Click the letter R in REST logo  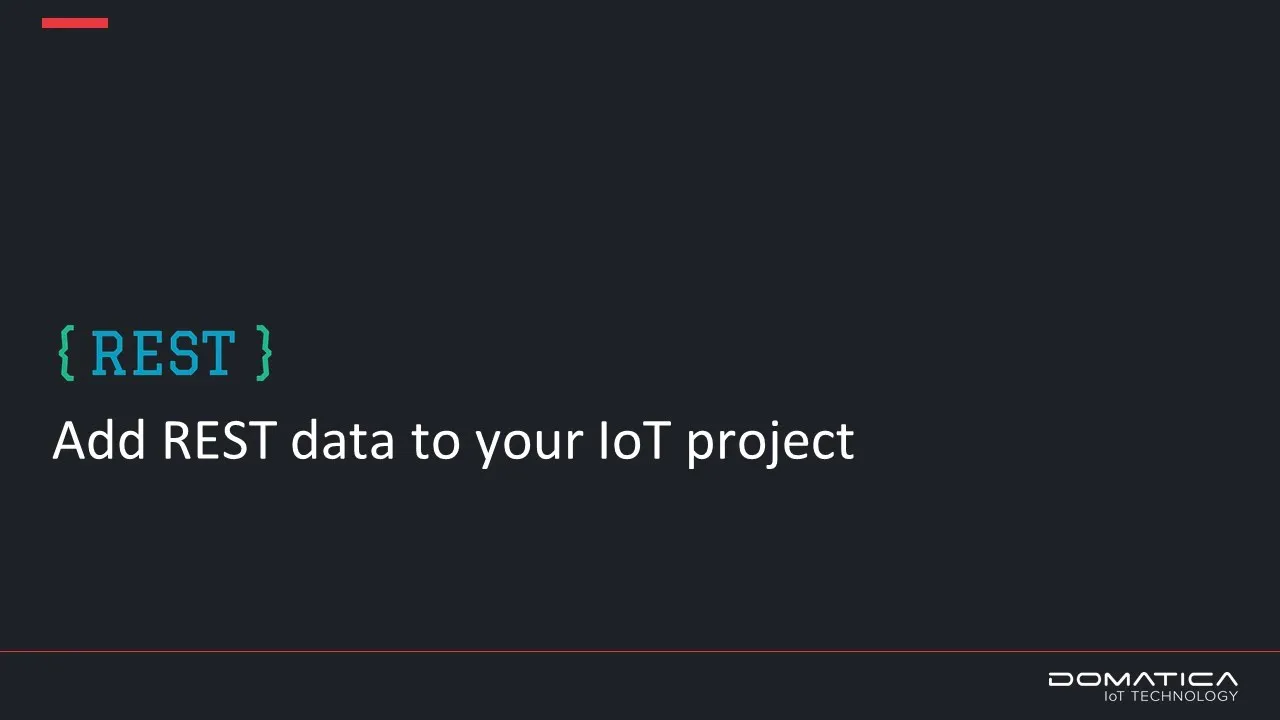[108, 354]
